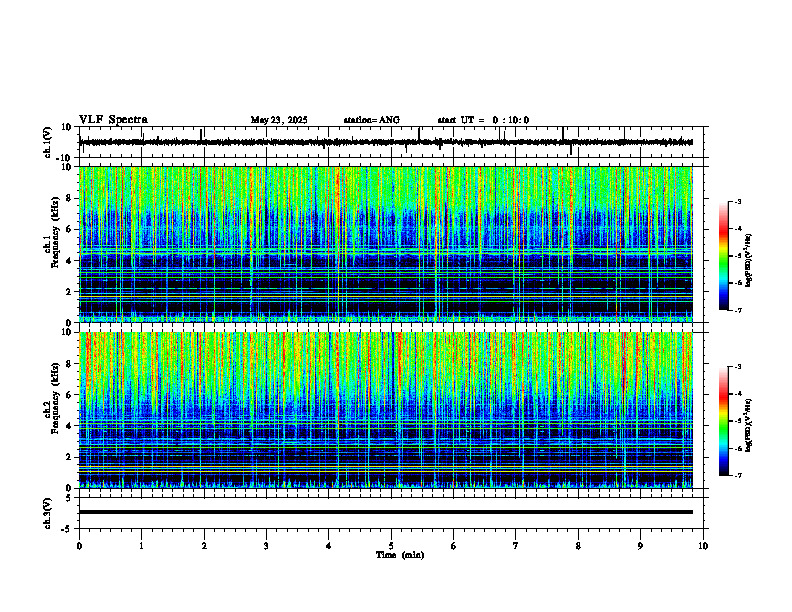Select the "Time (min)" axis label
This screenshot has width=792, height=612.
[400, 555]
